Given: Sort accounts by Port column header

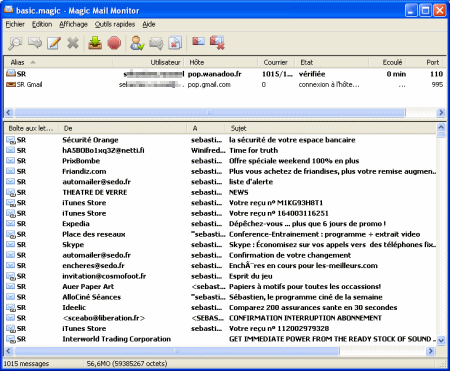Looking at the screenshot, I should click(x=426, y=62).
